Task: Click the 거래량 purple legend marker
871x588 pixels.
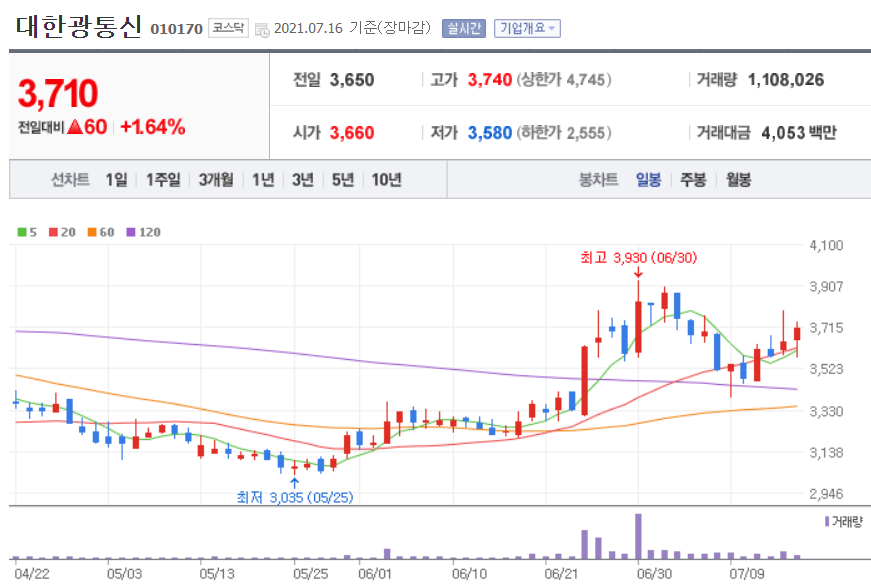Action: point(827,521)
